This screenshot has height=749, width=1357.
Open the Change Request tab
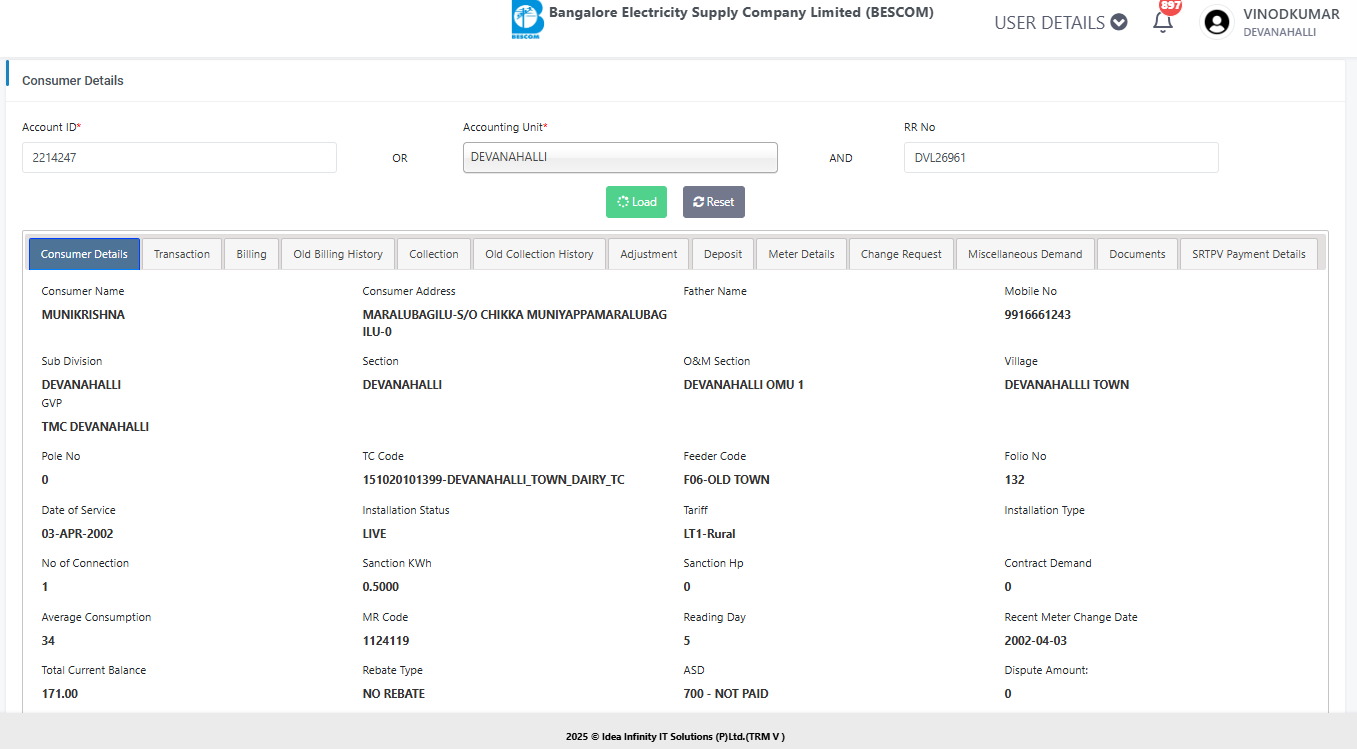(x=901, y=254)
